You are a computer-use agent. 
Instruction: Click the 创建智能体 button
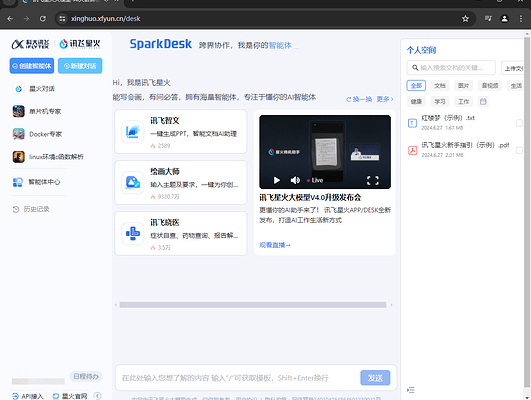32,66
